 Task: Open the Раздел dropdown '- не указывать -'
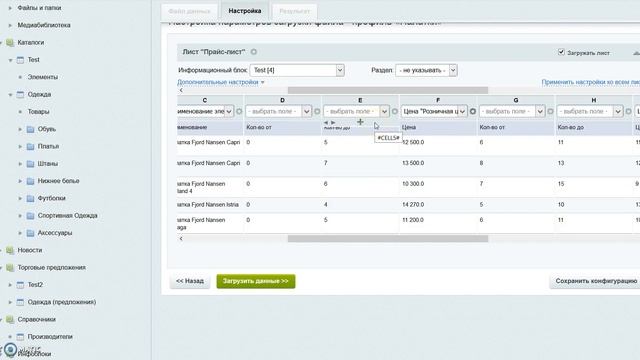point(426,70)
